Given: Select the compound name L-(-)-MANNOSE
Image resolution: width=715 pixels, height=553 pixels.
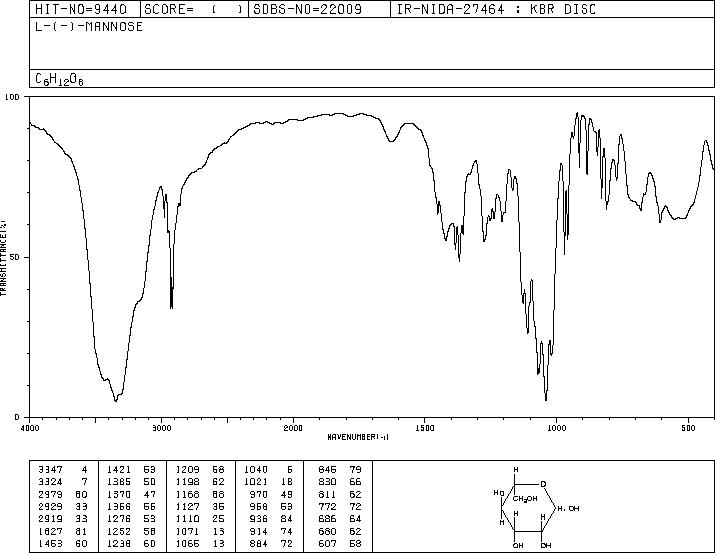Looking at the screenshot, I should click(89, 26).
